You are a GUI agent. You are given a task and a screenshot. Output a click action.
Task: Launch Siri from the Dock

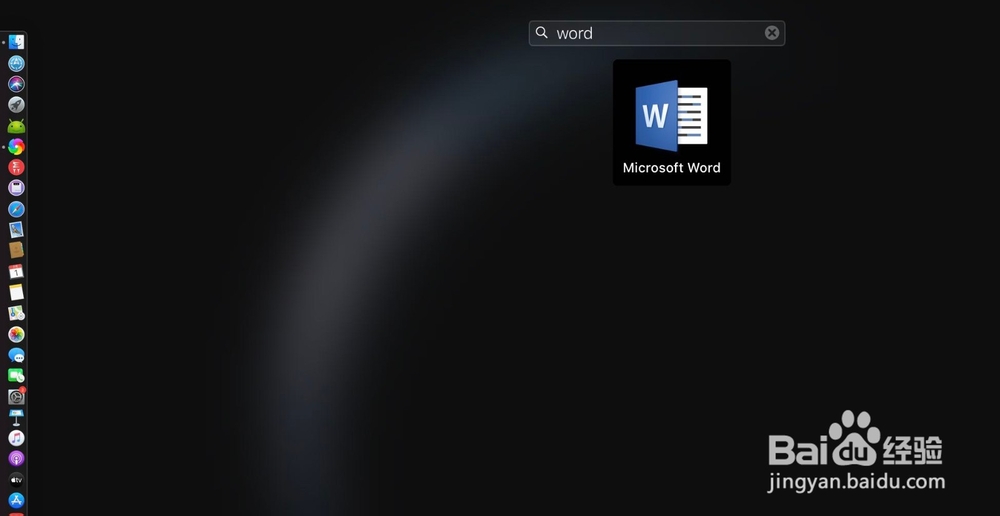17,84
